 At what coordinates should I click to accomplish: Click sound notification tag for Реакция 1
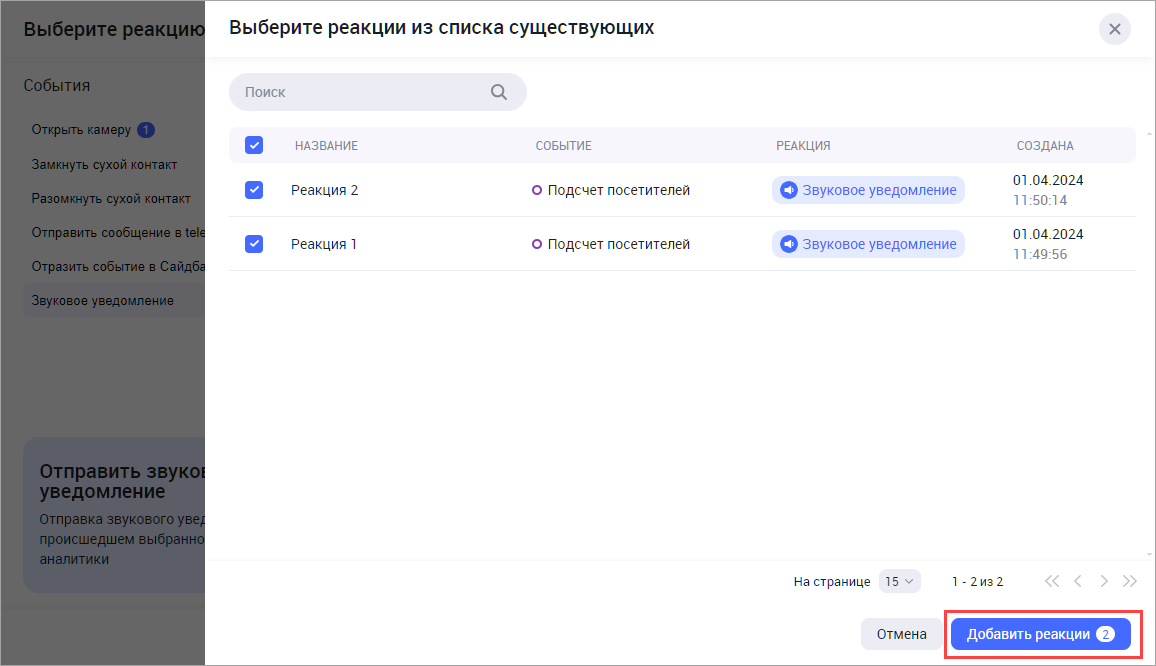[x=867, y=244]
